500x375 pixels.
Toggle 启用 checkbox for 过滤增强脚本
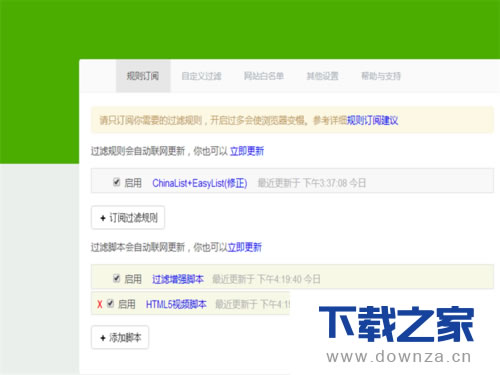pos(116,278)
